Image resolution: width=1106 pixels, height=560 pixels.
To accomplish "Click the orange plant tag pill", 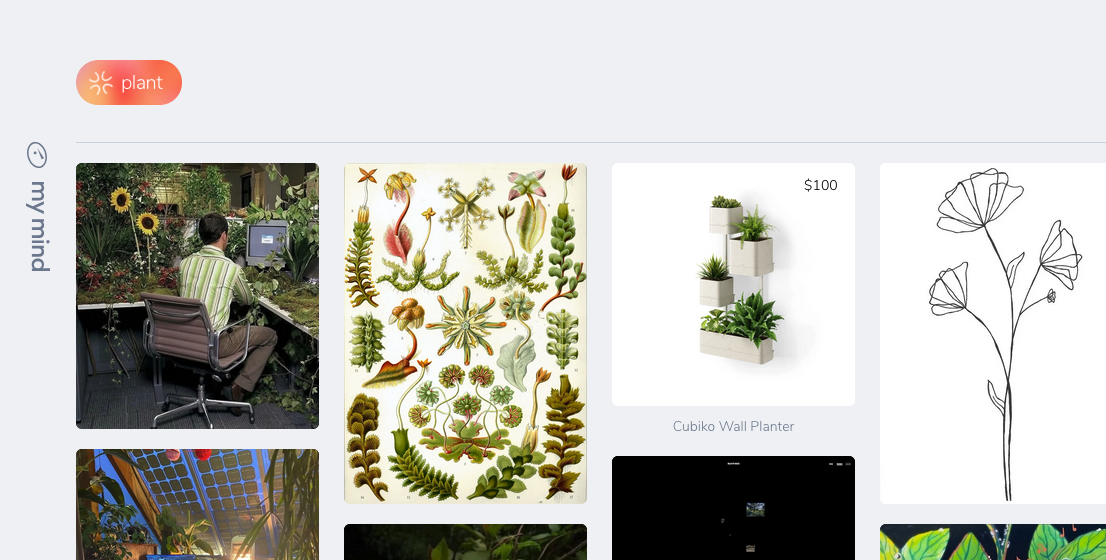I will pos(129,83).
